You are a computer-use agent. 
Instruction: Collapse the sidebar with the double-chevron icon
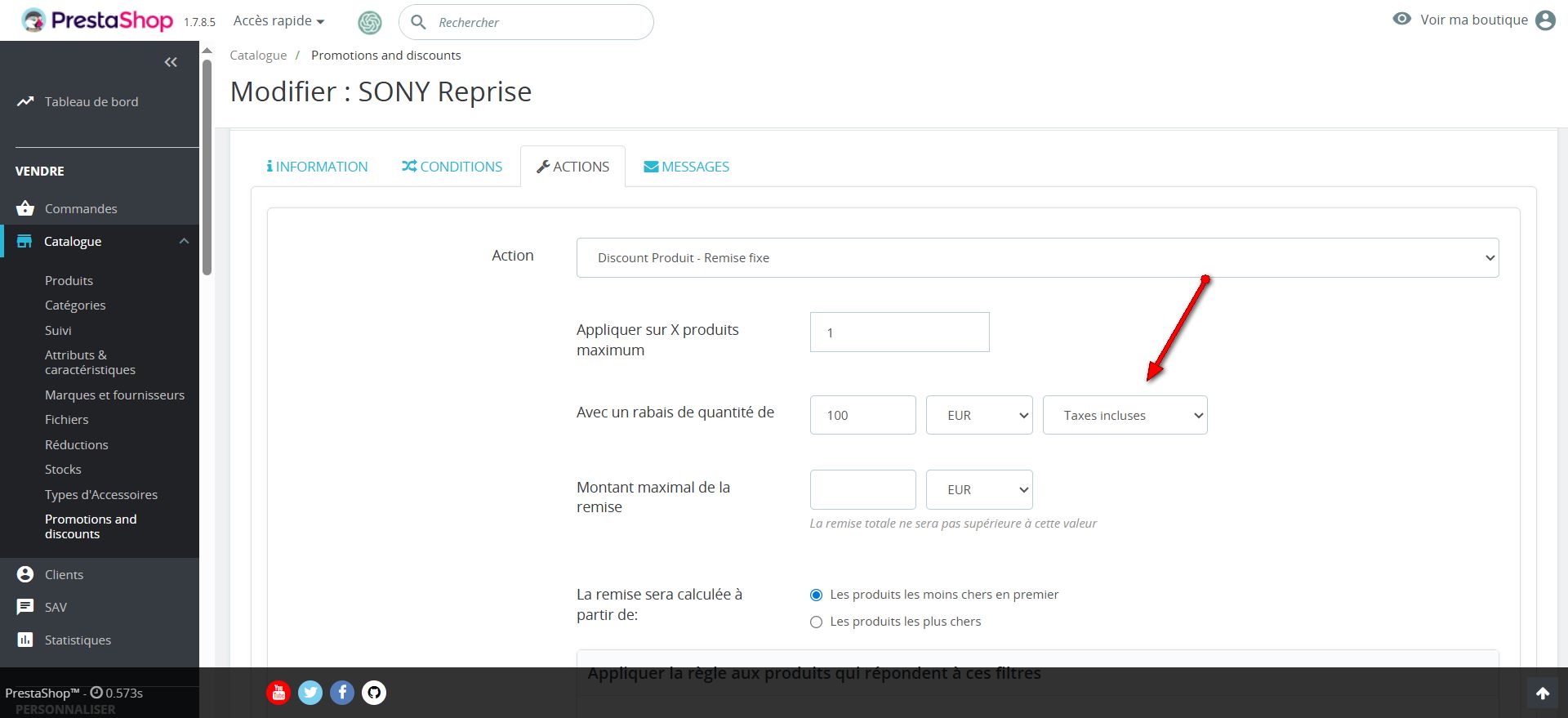(x=171, y=62)
